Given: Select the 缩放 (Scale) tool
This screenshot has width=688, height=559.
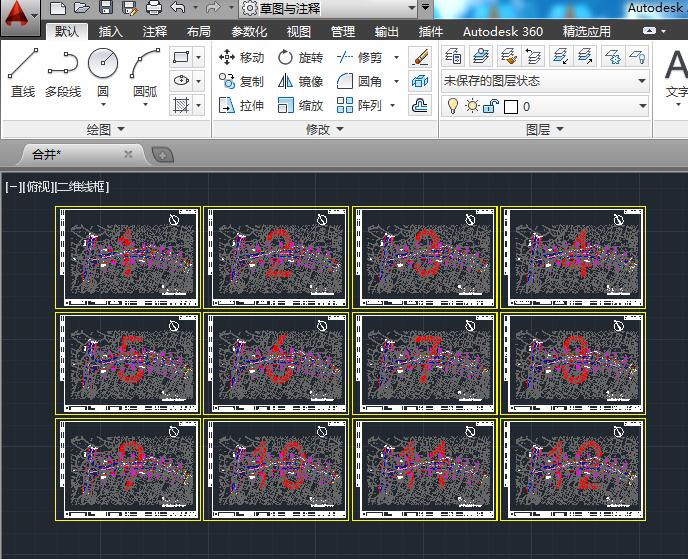Looking at the screenshot, I should (x=299, y=106).
